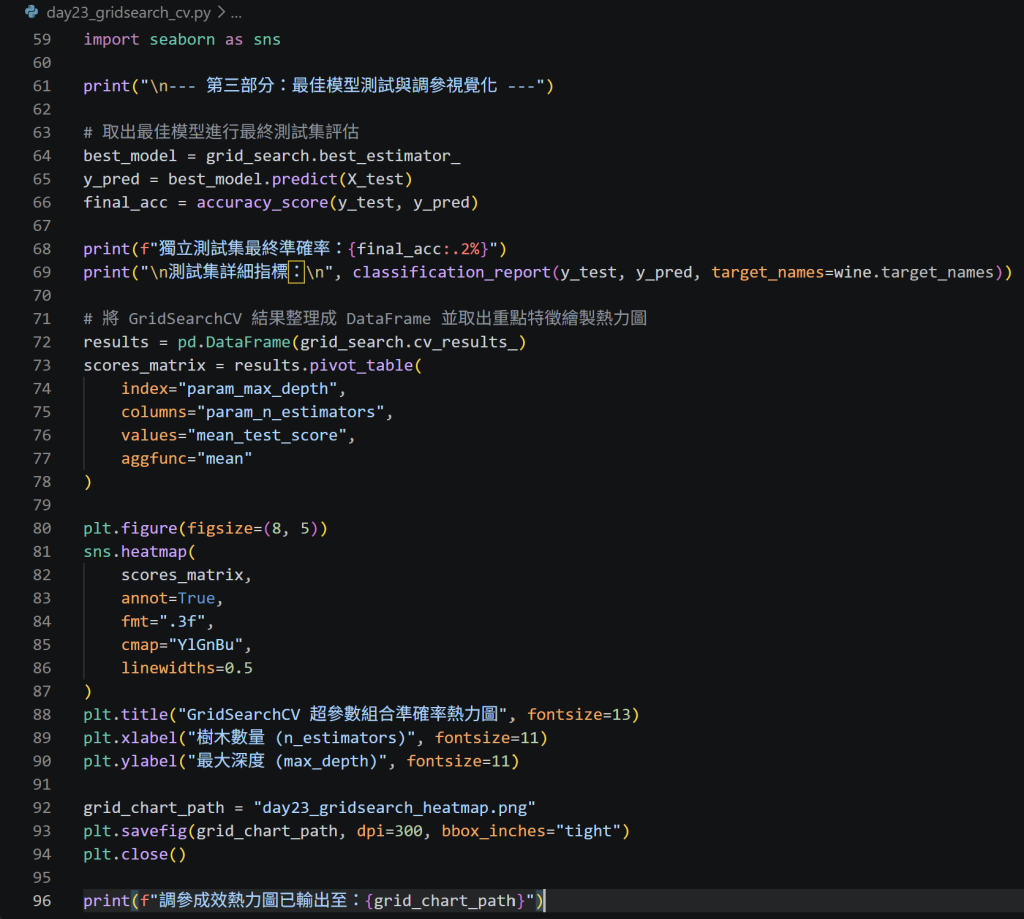Click the 'pivot_table' method name
Image resolution: width=1024 pixels, height=919 pixels.
coord(361,366)
